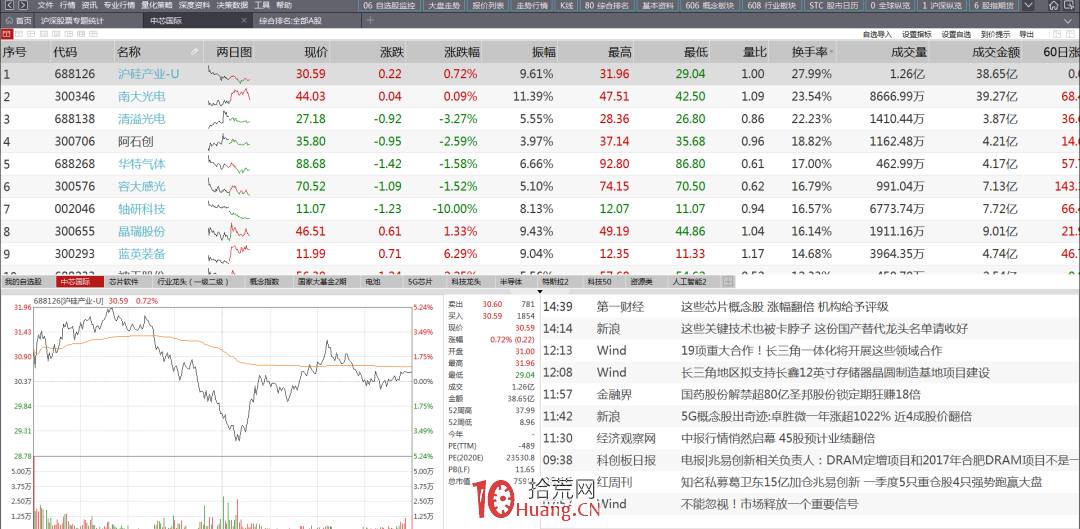This screenshot has width=1080, height=529.
Task: Click the 80 综合排名 shortcut button
Action: click(x=607, y=6)
